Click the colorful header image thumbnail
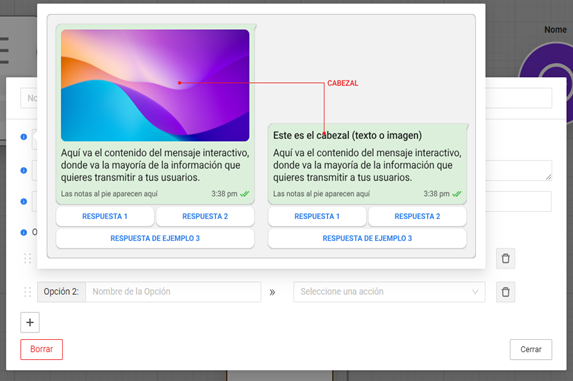The height and width of the screenshot is (381, 573). click(155, 85)
